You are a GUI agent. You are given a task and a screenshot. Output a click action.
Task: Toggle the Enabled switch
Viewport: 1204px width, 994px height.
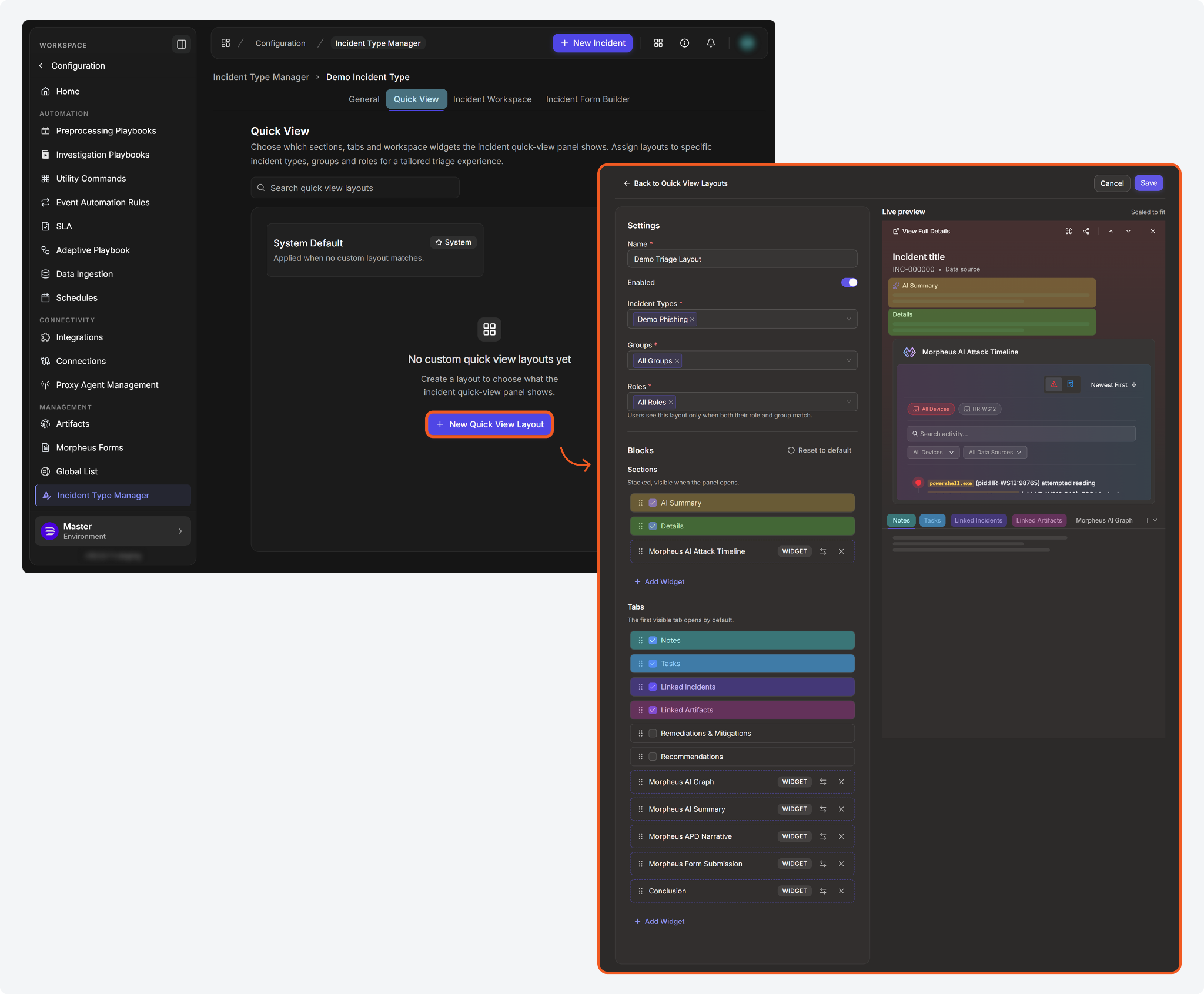[x=849, y=282]
